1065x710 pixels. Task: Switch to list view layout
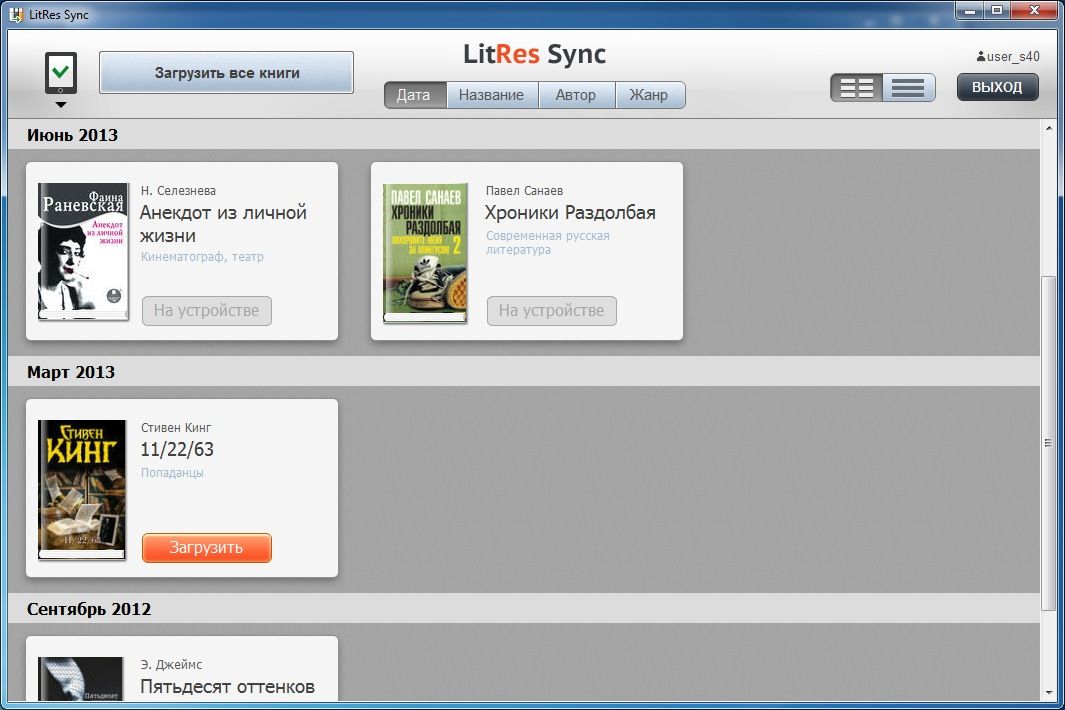tap(908, 88)
